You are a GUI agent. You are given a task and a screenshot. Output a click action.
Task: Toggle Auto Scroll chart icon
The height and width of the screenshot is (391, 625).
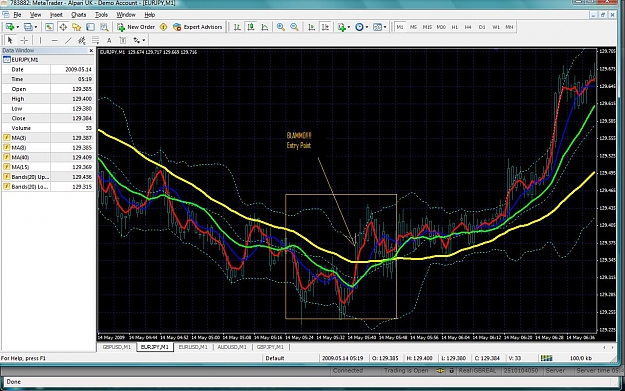(x=312, y=27)
